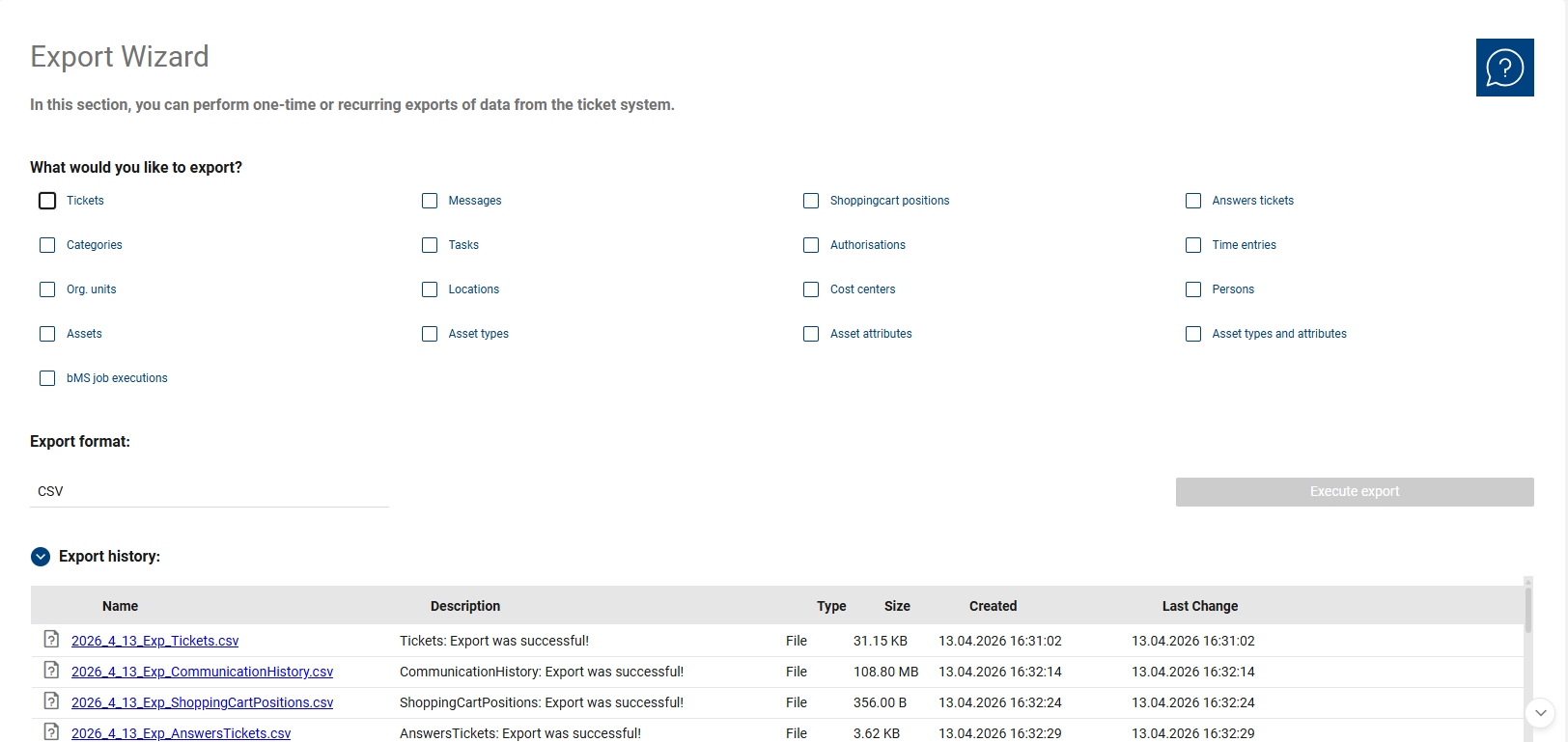Sort by the Type column header
This screenshot has height=742, width=1568.
click(x=831, y=606)
